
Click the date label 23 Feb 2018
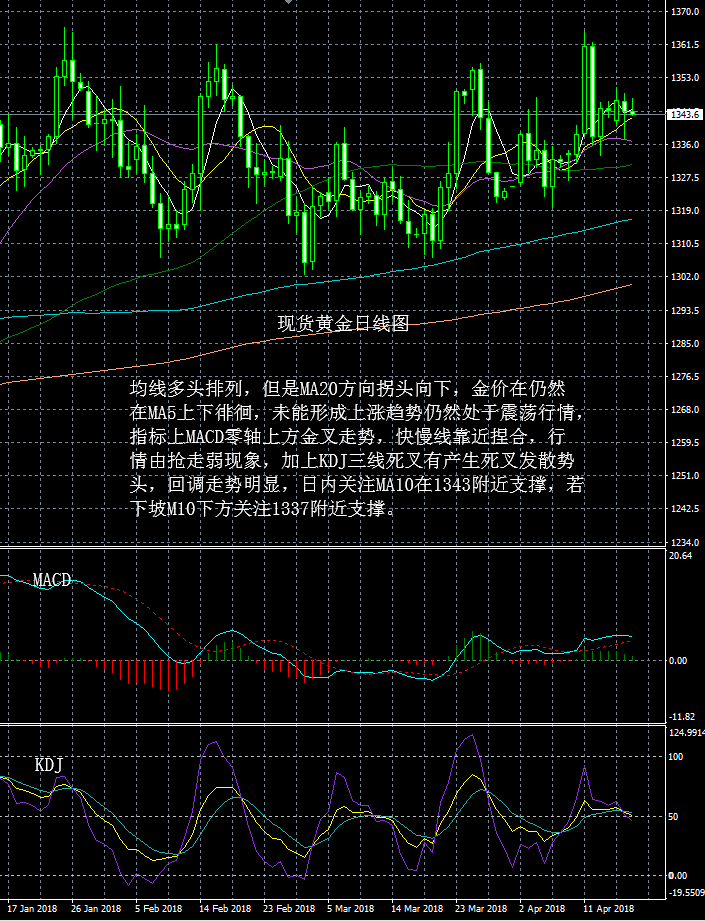(289, 909)
